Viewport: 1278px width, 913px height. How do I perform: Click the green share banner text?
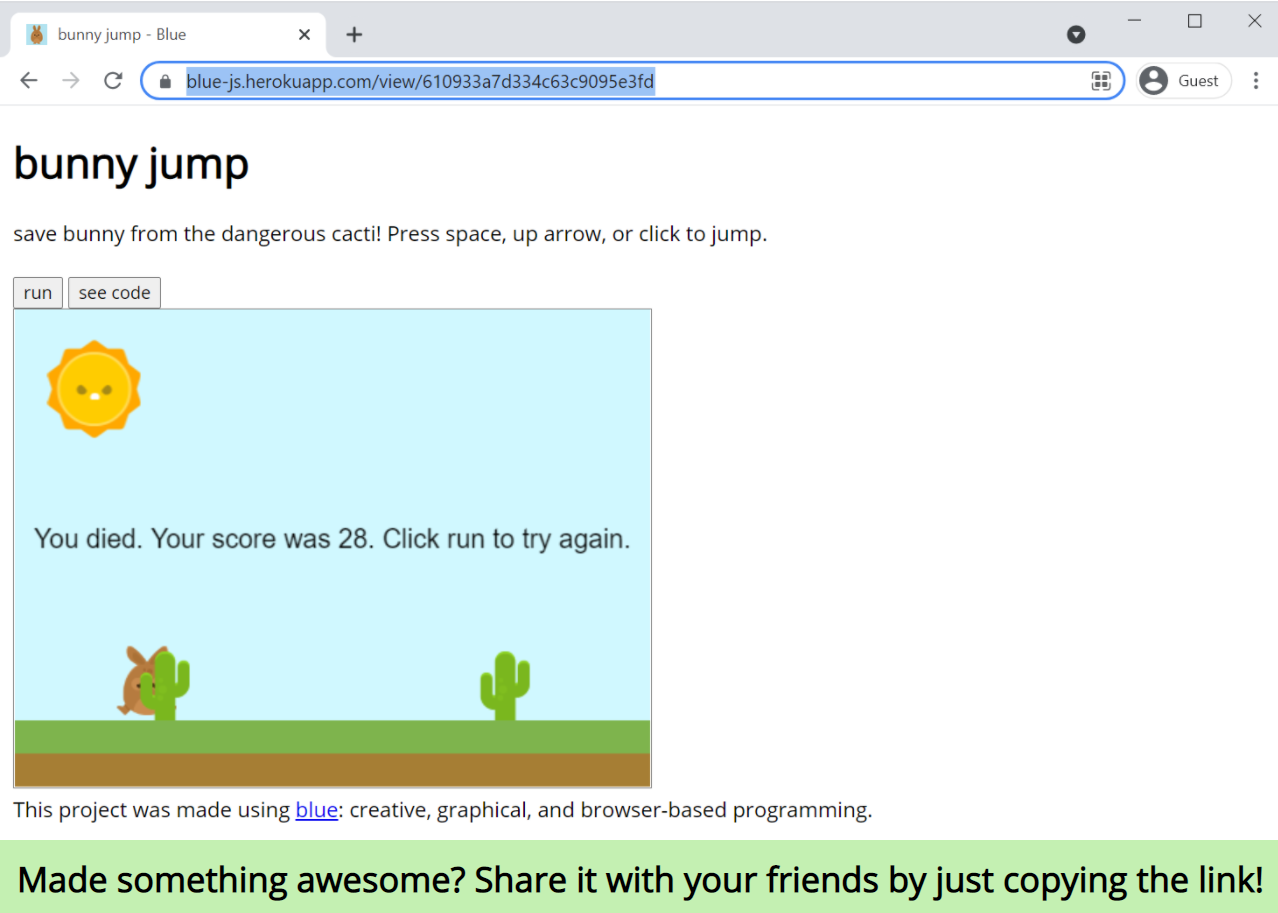(640, 880)
